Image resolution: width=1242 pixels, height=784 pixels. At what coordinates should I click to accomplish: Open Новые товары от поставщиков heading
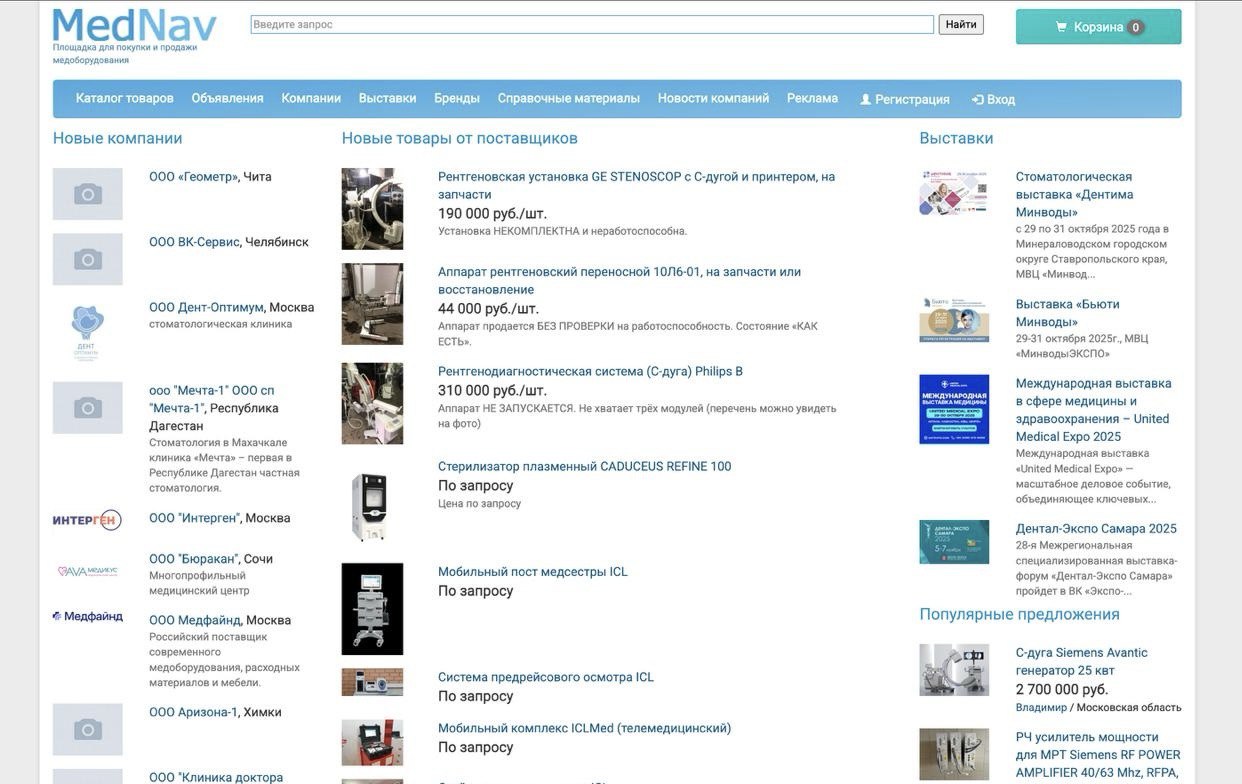tap(460, 138)
